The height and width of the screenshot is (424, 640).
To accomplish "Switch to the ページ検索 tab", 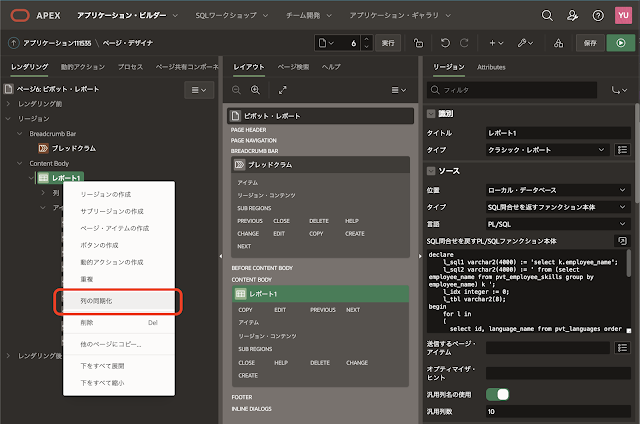I will pyautogui.click(x=293, y=67).
